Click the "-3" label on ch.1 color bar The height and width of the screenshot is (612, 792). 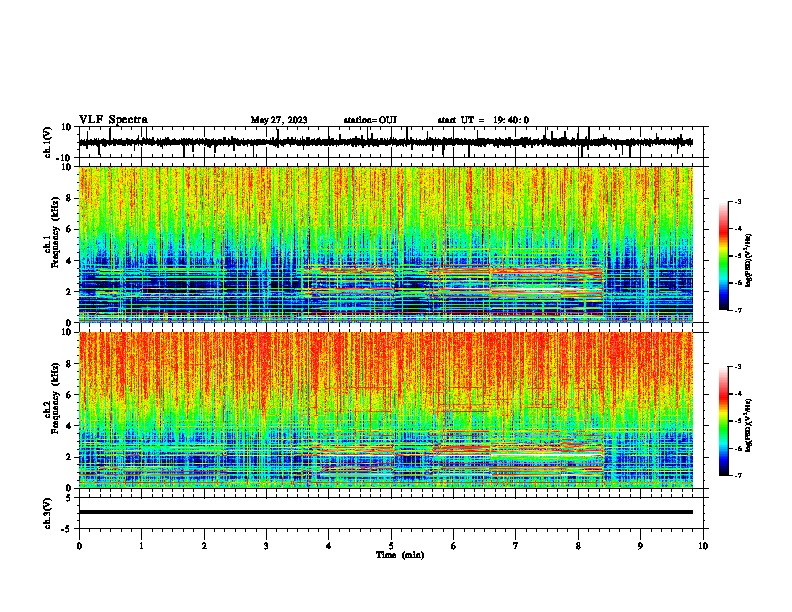(x=737, y=201)
